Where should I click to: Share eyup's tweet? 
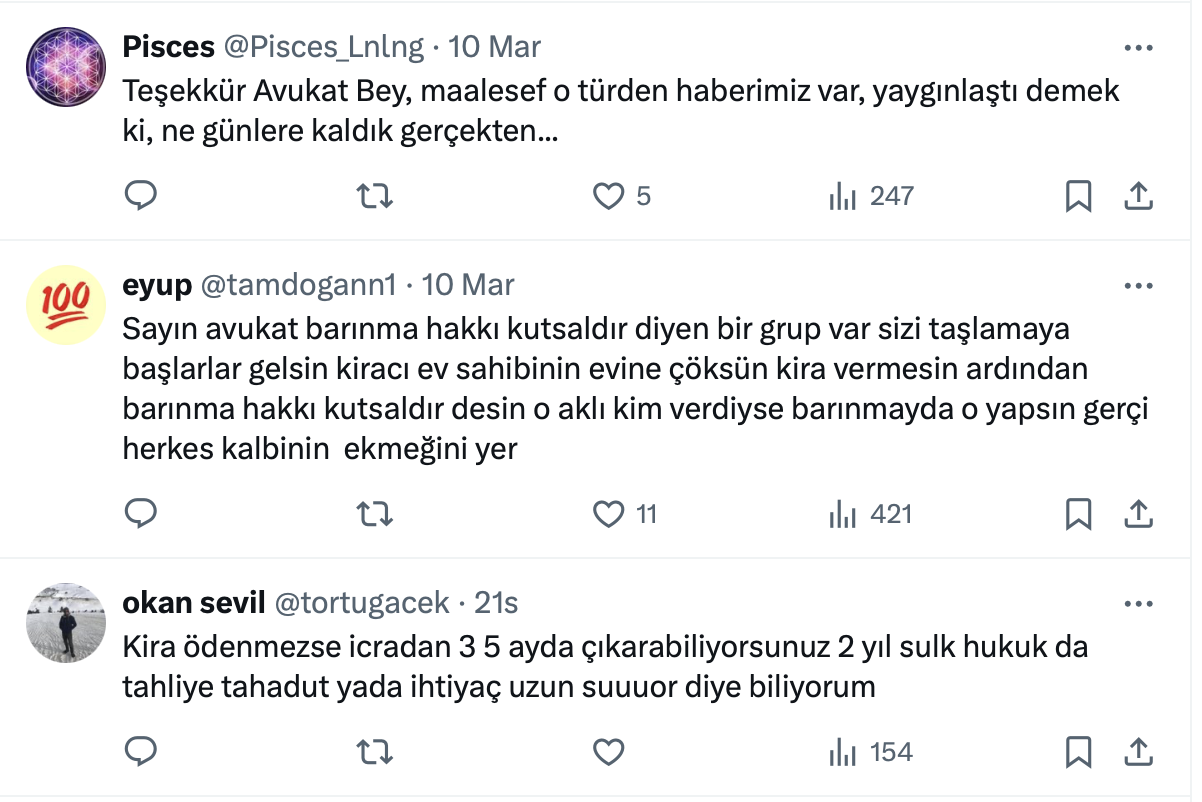pos(1139,514)
